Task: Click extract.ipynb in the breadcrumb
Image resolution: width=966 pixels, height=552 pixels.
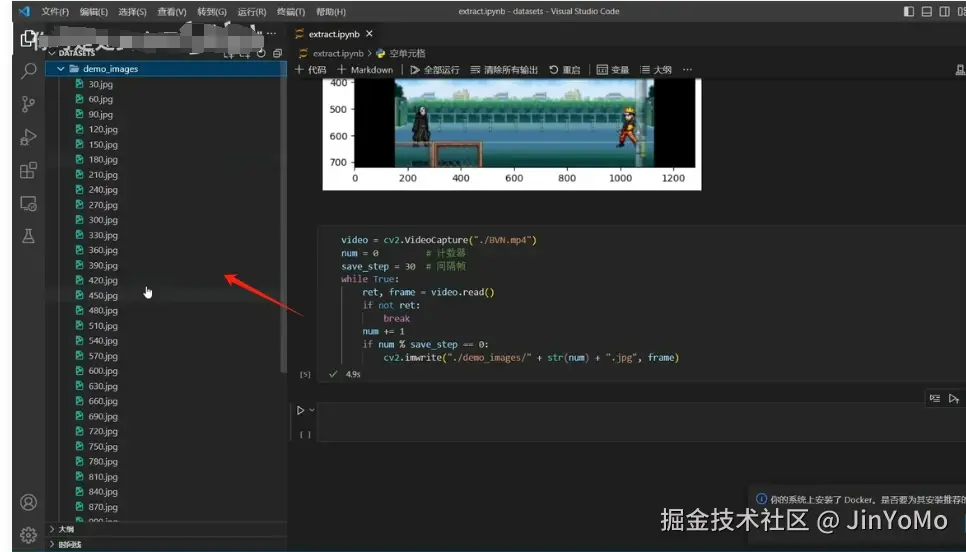Action: (338, 54)
